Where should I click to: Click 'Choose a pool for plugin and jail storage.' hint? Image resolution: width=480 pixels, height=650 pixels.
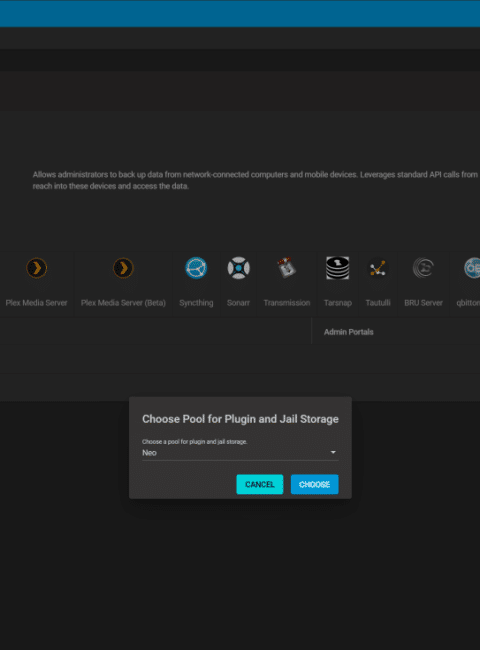[194, 442]
